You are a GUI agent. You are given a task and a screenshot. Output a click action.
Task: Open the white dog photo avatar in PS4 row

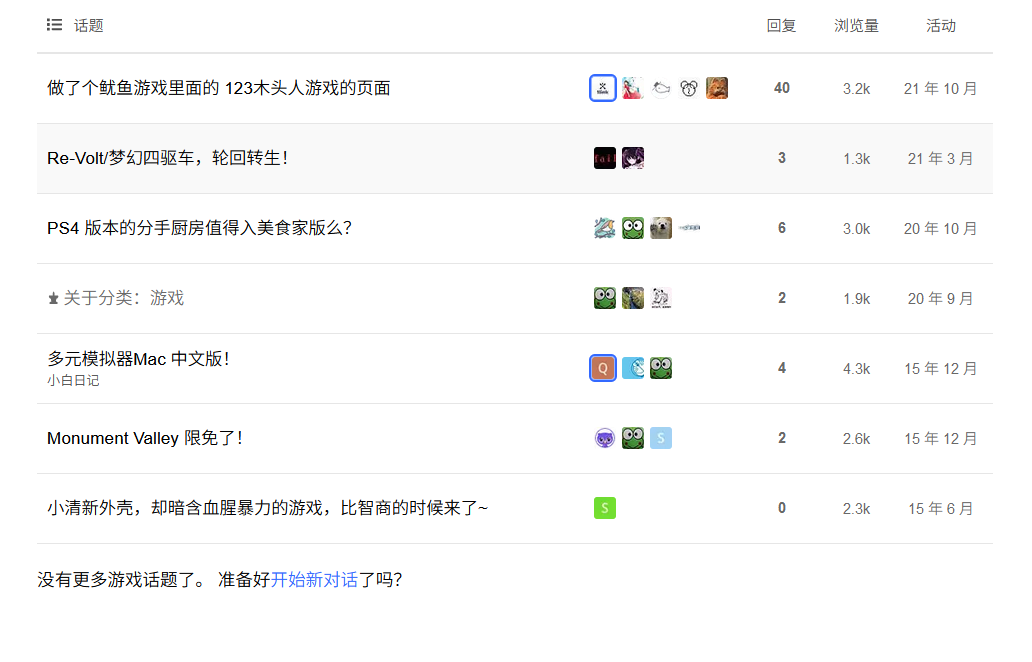pyautogui.click(x=661, y=228)
